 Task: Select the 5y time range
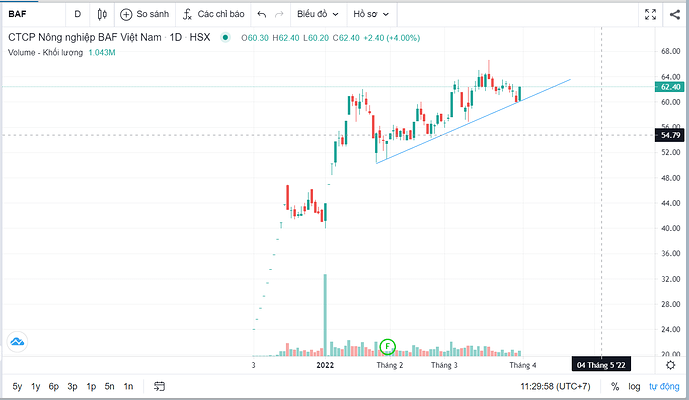click(x=17, y=386)
